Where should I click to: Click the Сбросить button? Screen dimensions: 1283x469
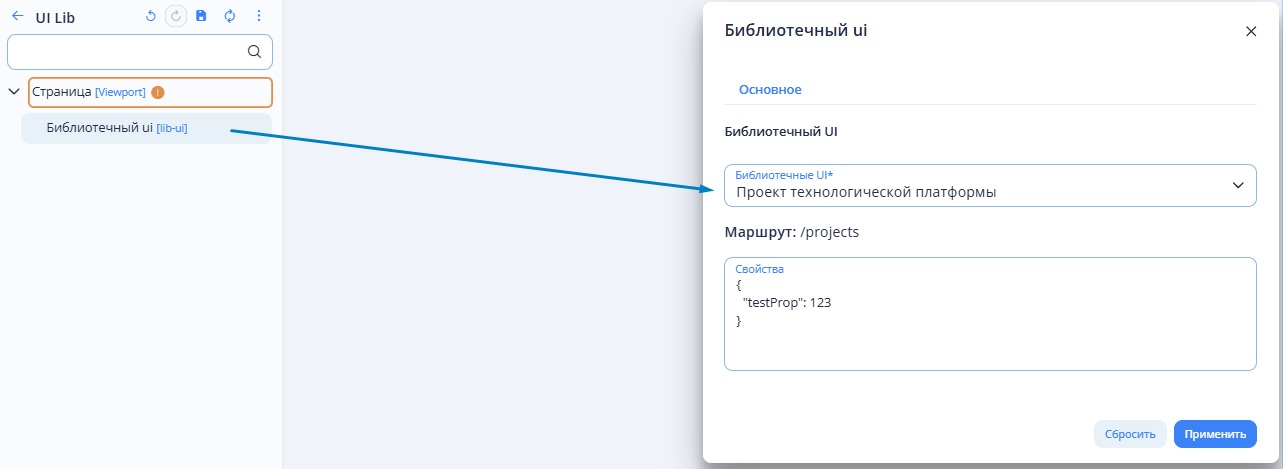coord(1130,434)
